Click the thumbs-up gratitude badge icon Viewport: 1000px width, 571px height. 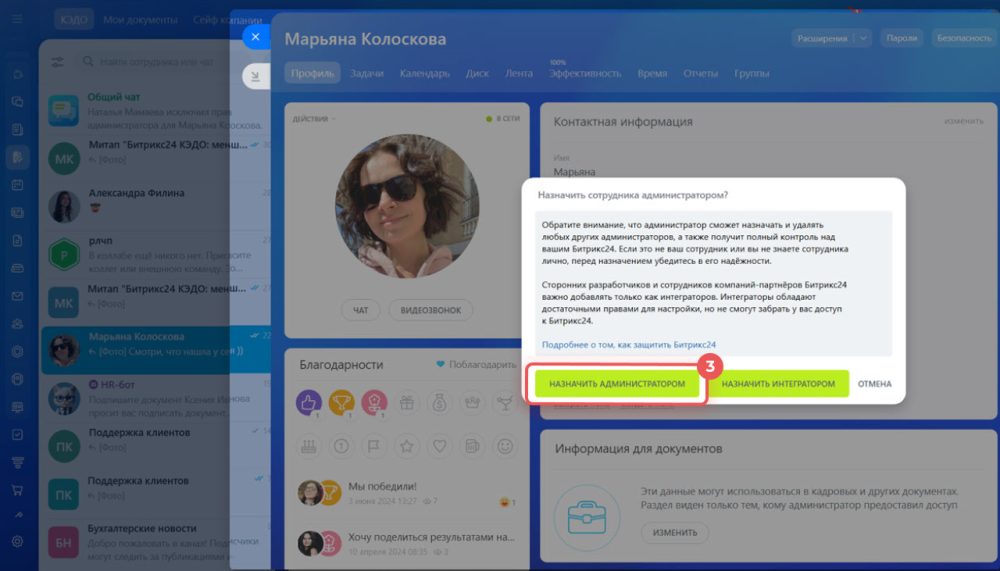click(309, 403)
